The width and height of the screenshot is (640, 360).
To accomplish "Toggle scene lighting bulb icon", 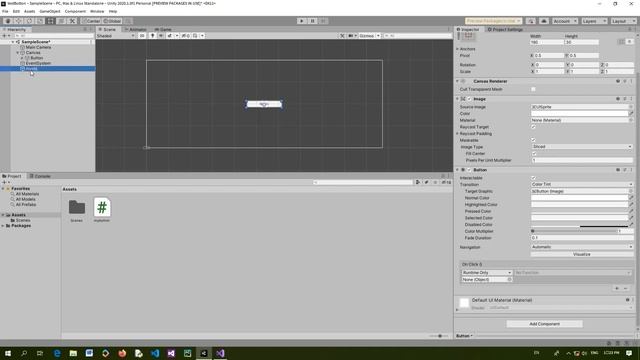I will 152,36.
